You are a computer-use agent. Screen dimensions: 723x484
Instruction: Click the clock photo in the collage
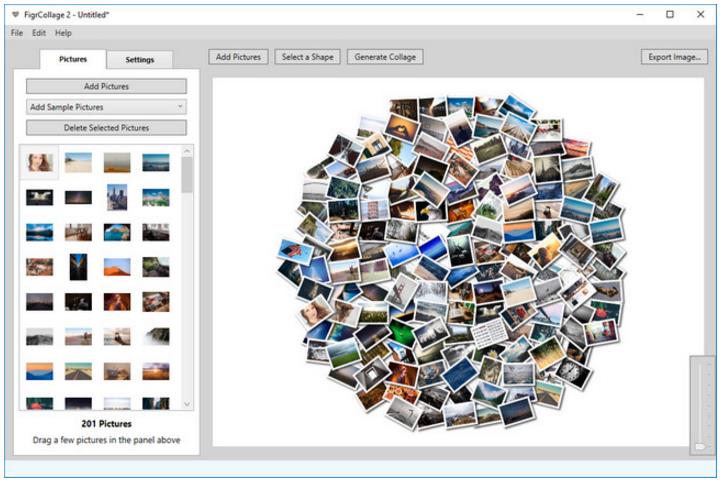(569, 372)
